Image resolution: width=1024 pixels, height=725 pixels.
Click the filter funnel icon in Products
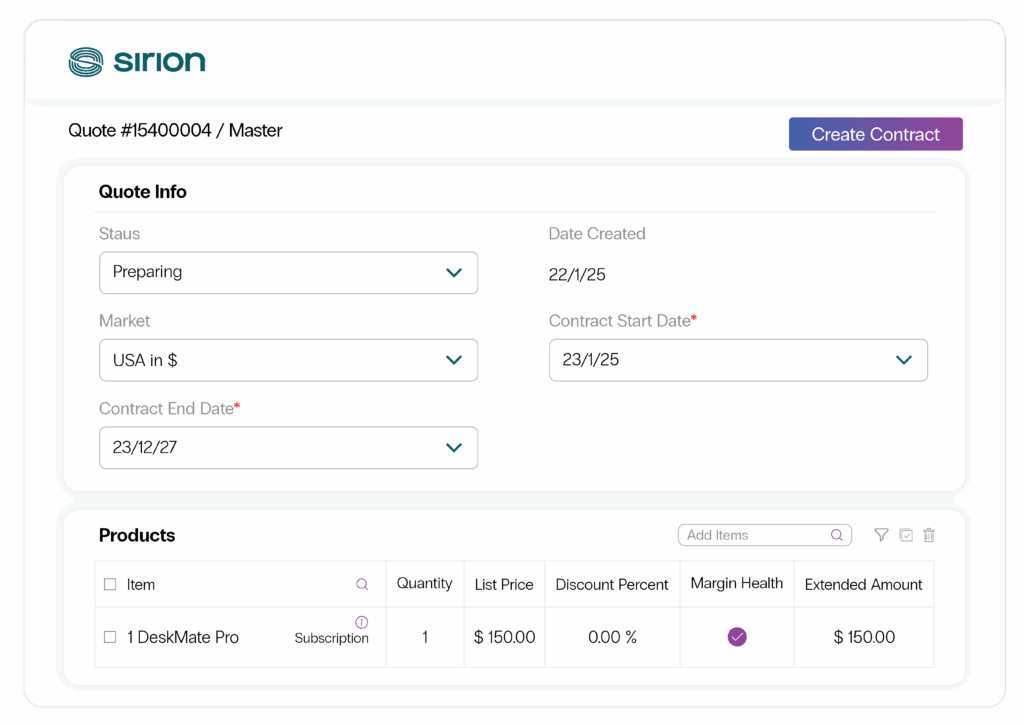(x=881, y=535)
